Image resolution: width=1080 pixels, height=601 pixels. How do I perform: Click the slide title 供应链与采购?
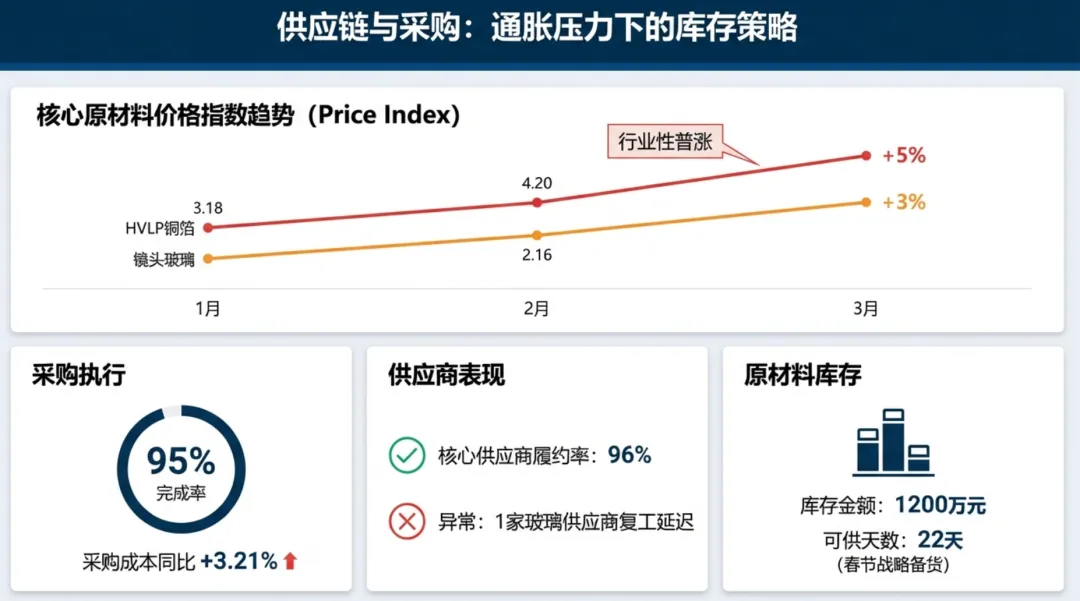369,28
